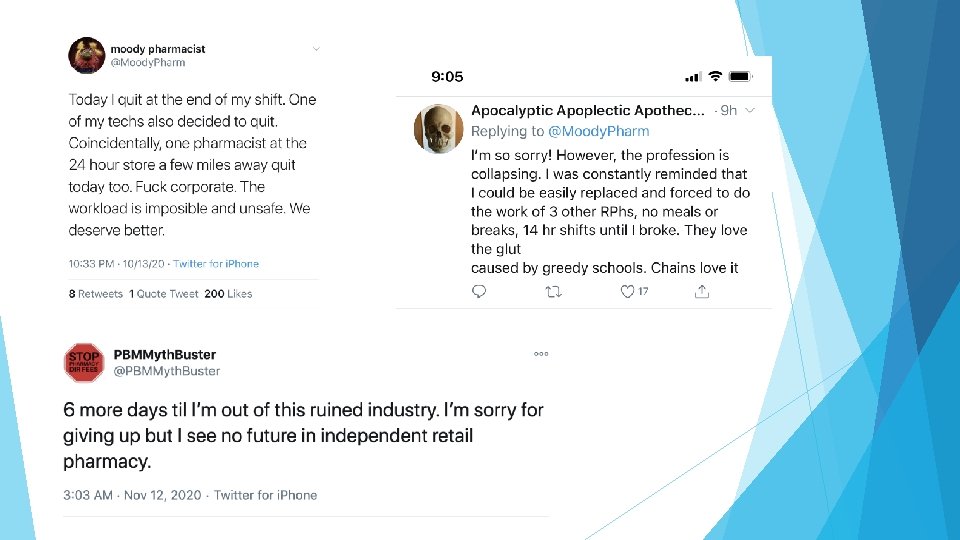Click the skull profile avatar
960x540 pixels.
(x=436, y=130)
